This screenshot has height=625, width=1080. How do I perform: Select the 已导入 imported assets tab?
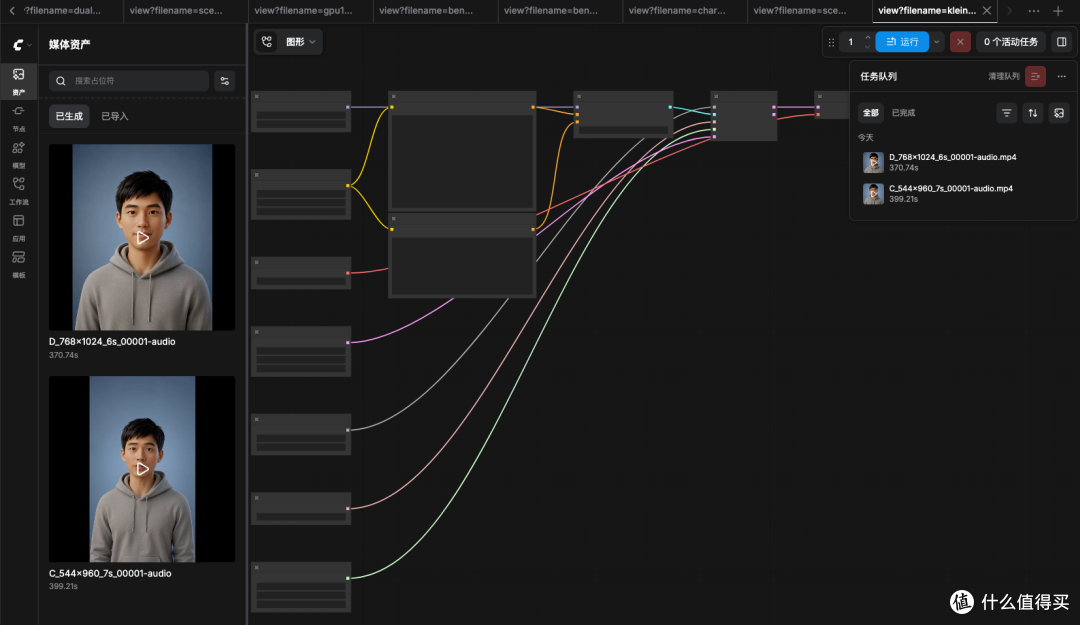[x=115, y=116]
